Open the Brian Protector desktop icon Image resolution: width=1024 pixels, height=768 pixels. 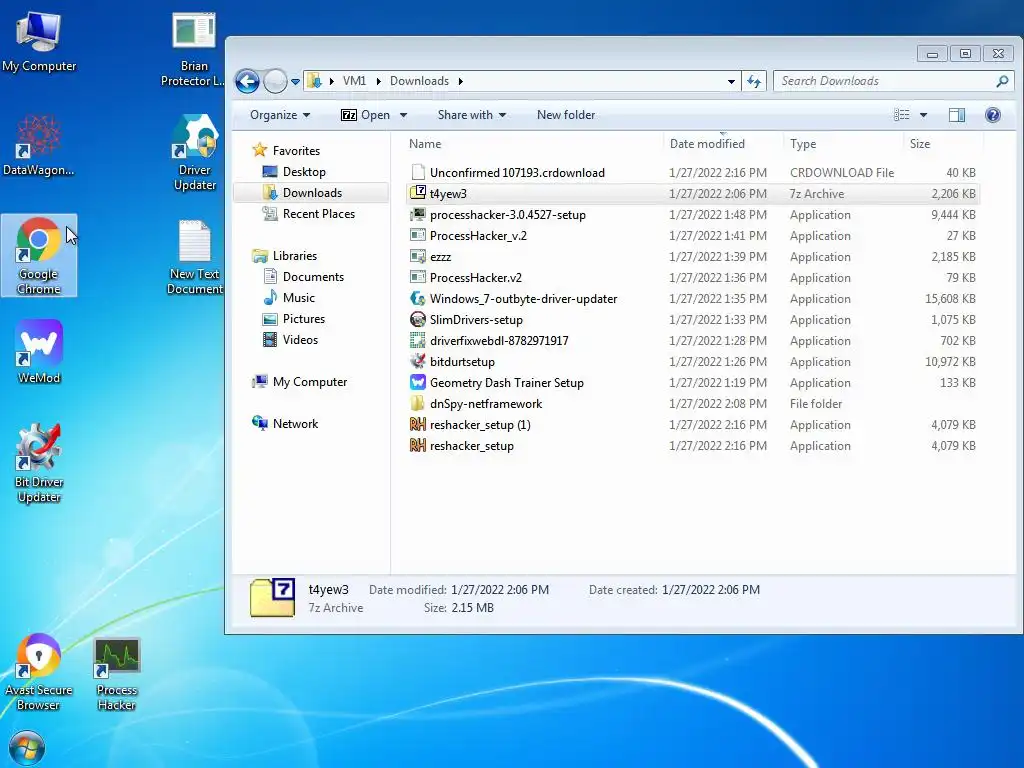(x=194, y=50)
